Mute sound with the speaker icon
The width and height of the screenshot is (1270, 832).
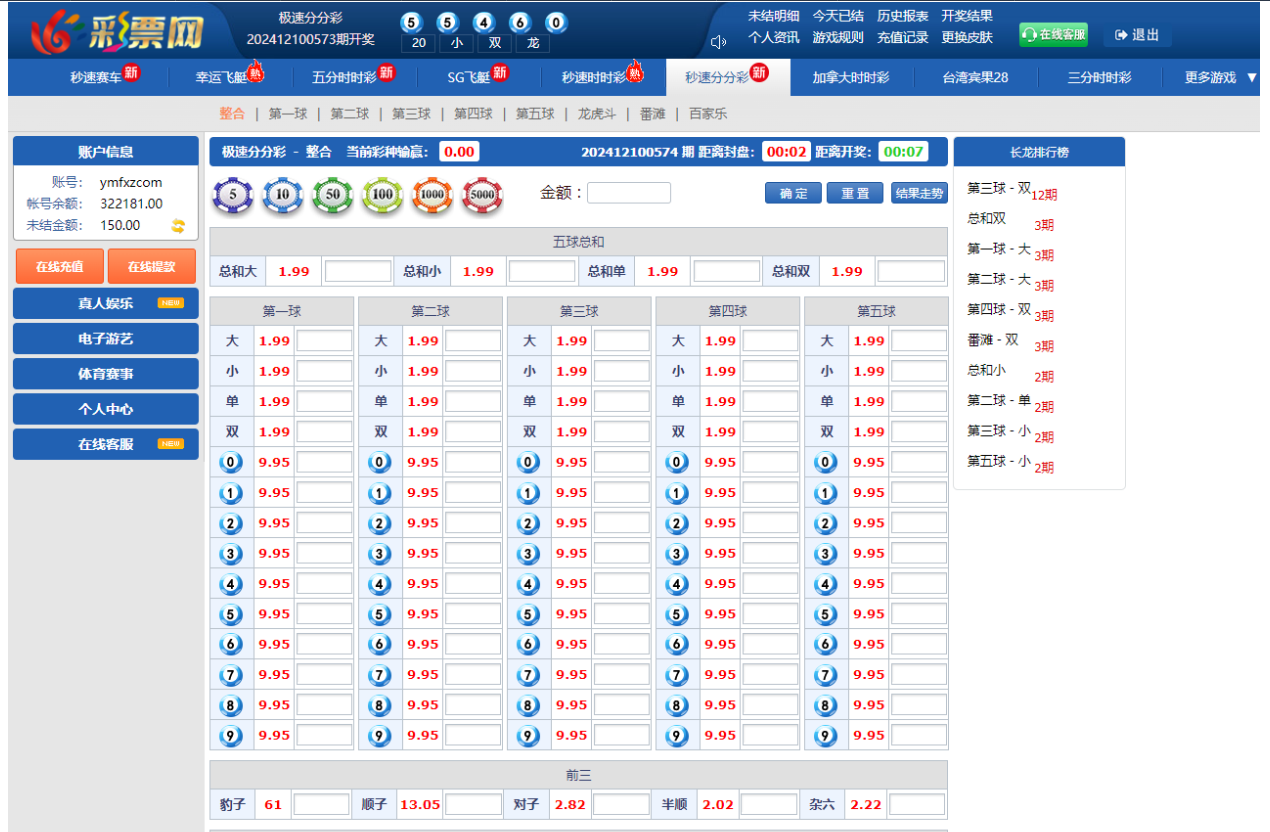tap(717, 42)
